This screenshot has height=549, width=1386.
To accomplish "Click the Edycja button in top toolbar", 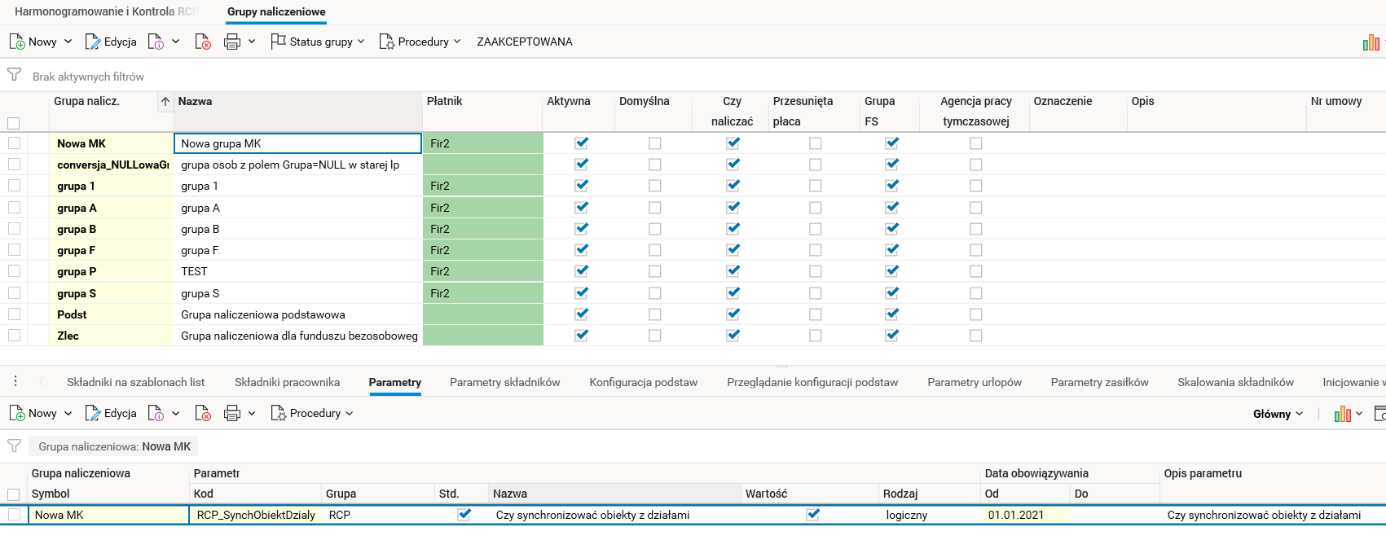I will pyautogui.click(x=110, y=42).
